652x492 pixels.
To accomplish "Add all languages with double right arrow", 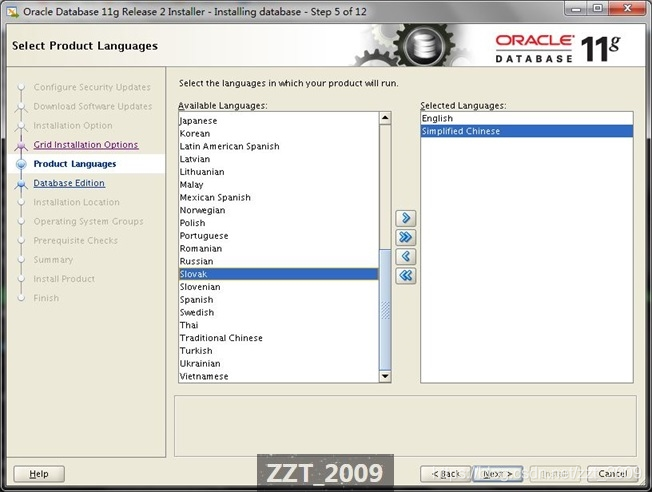I will [405, 237].
